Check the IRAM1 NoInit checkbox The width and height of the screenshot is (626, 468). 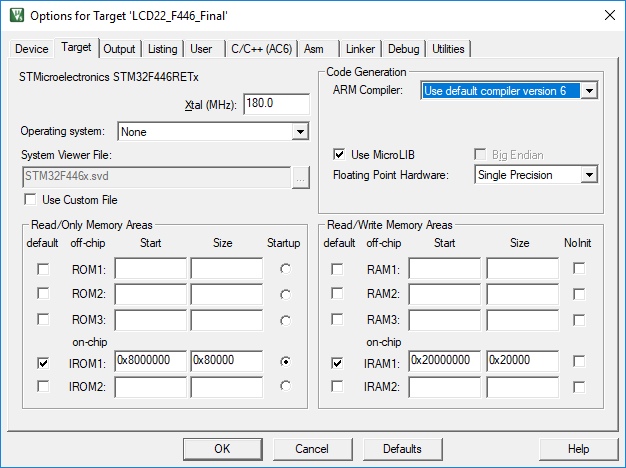click(579, 362)
